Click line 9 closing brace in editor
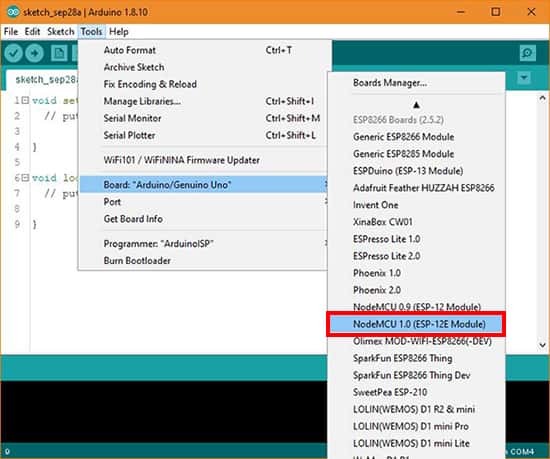 (x=34, y=224)
